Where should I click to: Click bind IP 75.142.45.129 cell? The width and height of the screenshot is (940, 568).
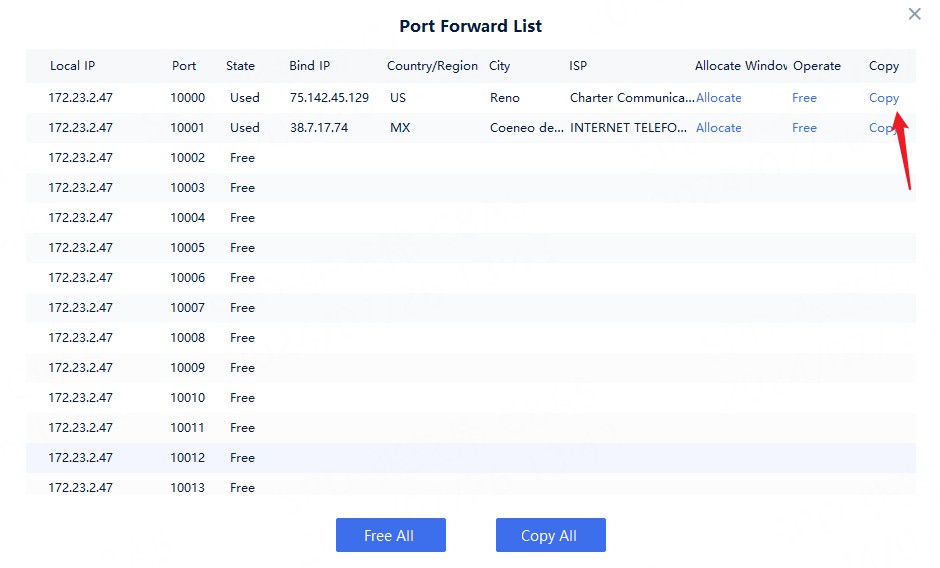tap(329, 98)
